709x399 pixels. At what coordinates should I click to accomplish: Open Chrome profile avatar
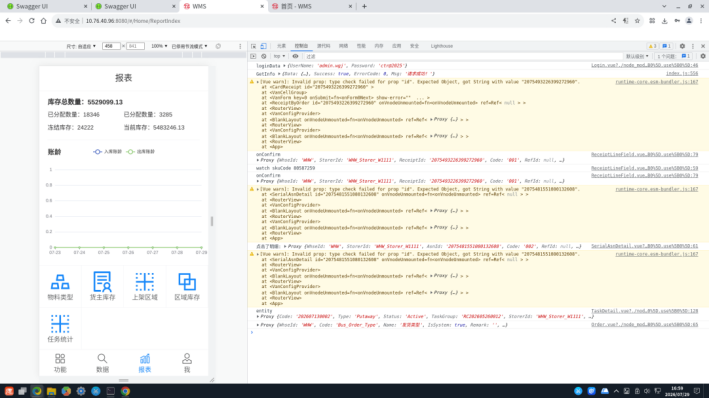(689, 21)
